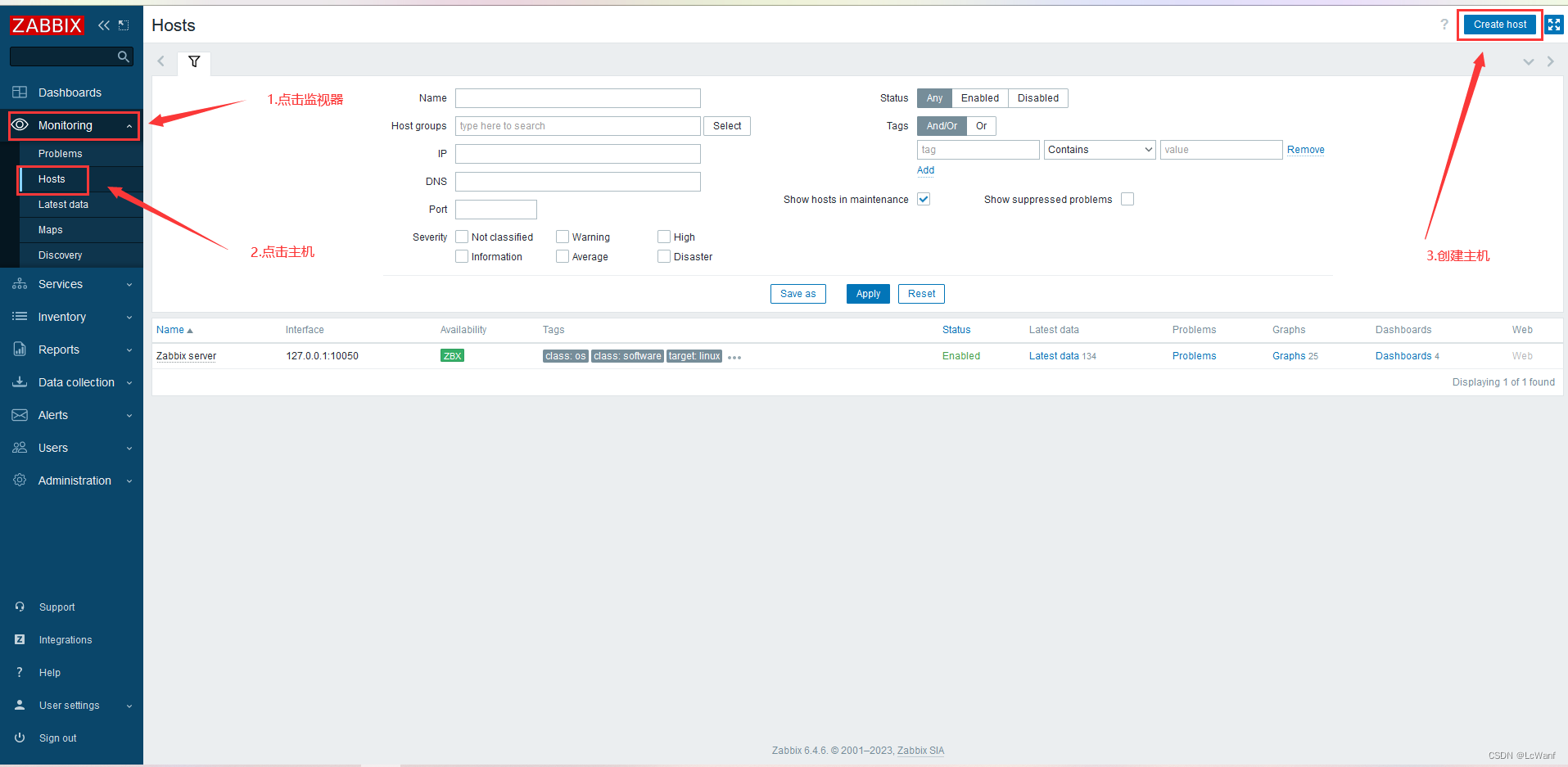Image resolution: width=1568 pixels, height=767 pixels.
Task: Go to previous filter tab arrow
Action: click(x=161, y=61)
